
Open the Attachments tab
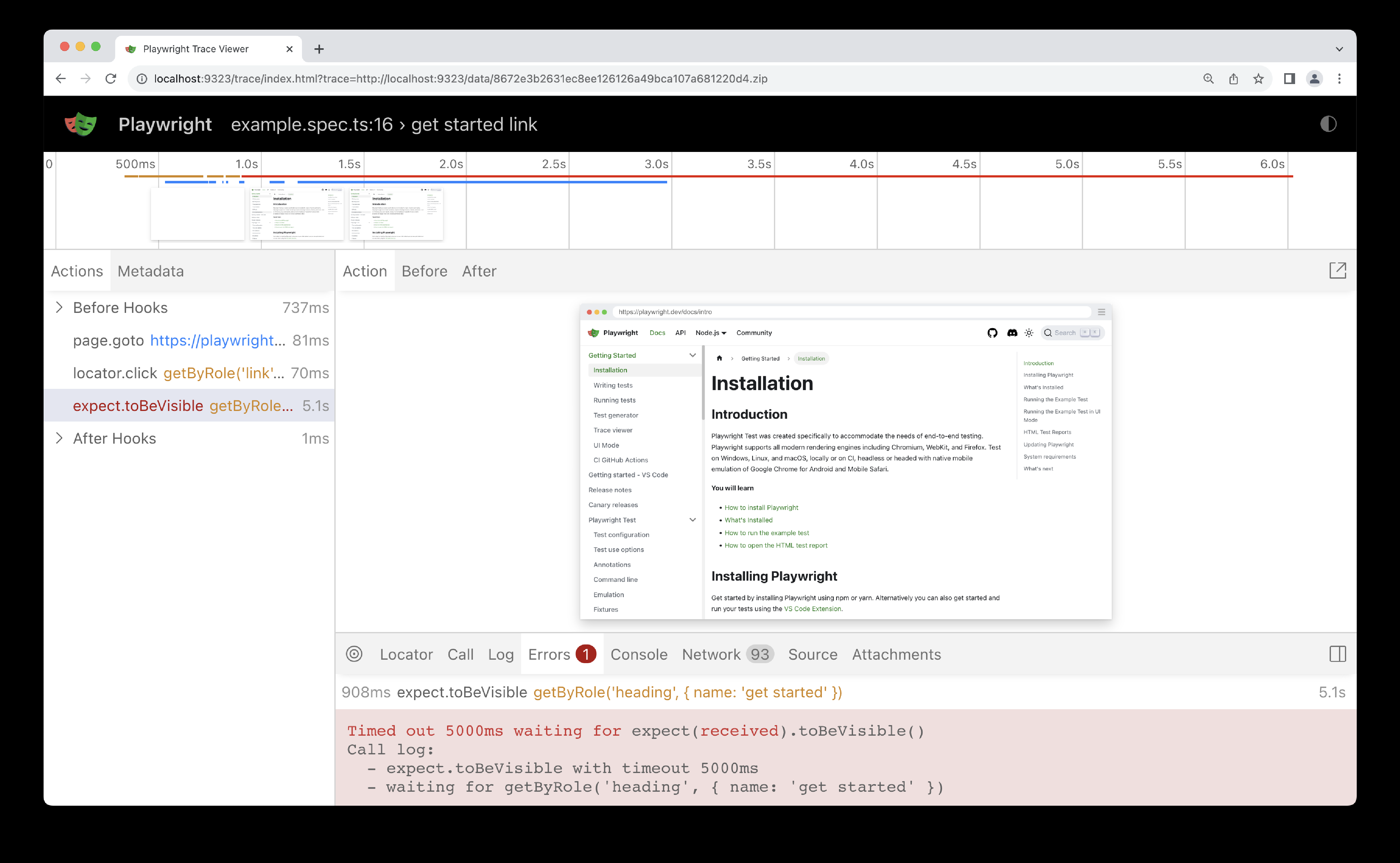896,655
